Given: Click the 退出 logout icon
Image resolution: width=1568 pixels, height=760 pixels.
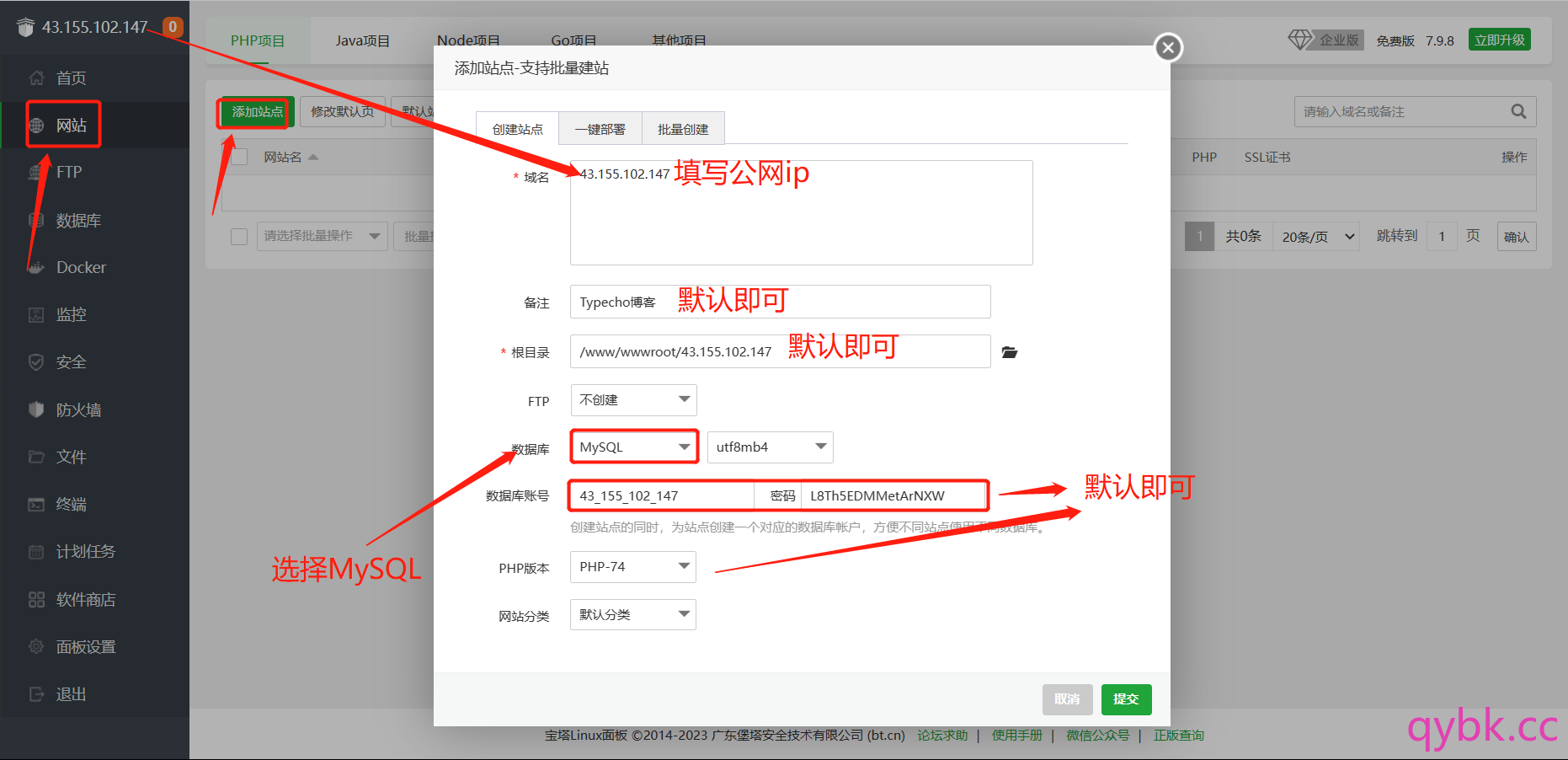Looking at the screenshot, I should click(36, 694).
